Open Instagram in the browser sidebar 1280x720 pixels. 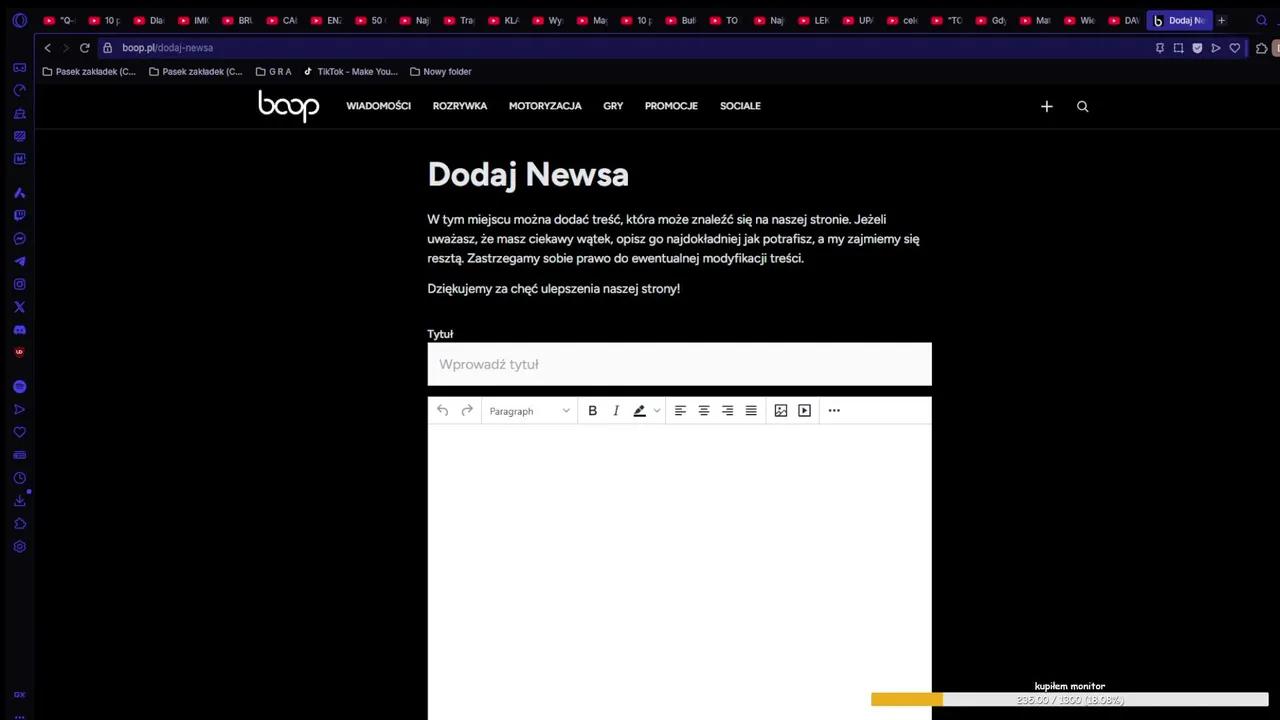click(19, 284)
